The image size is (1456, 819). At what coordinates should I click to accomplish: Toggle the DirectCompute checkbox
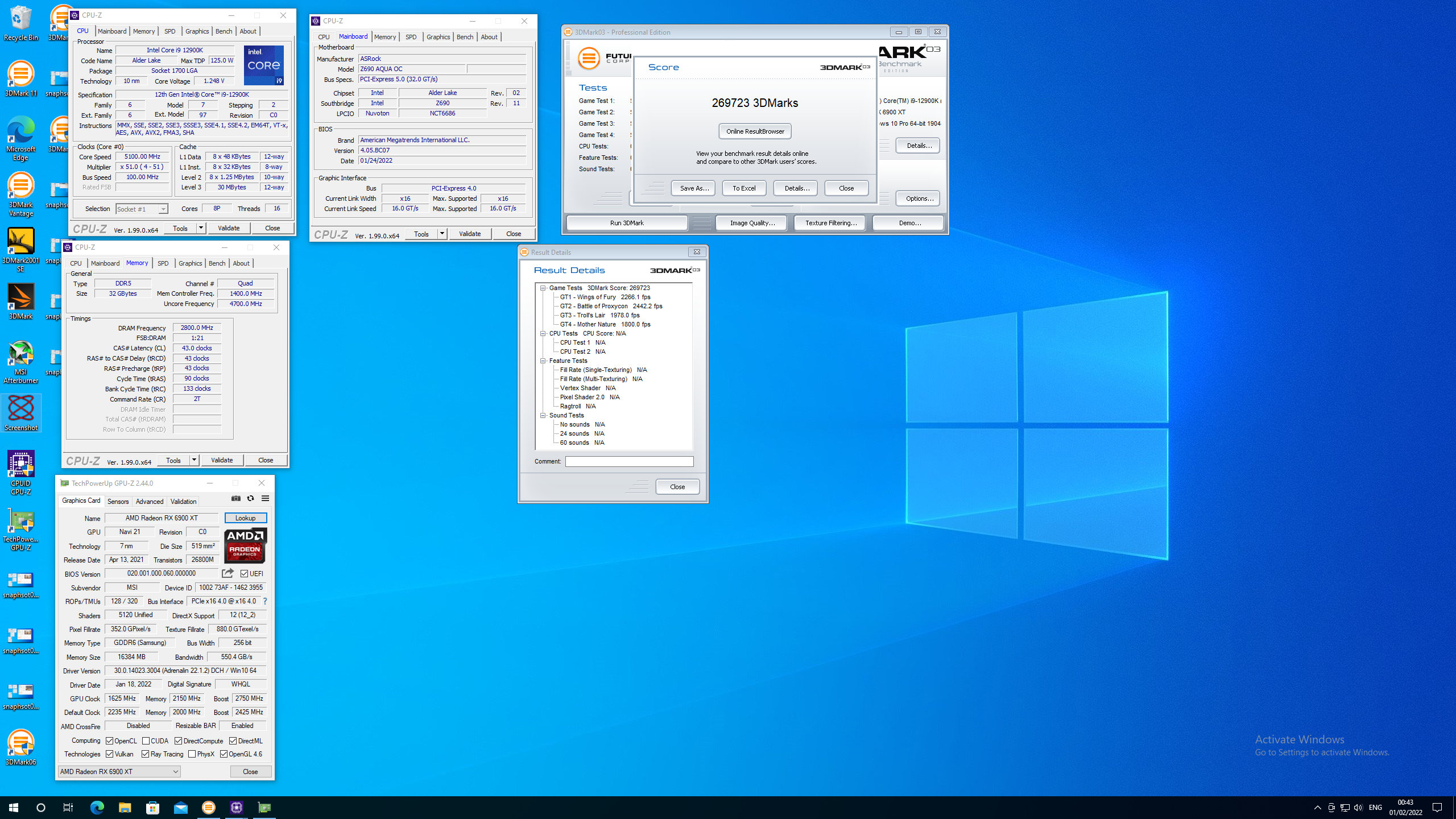(179, 741)
